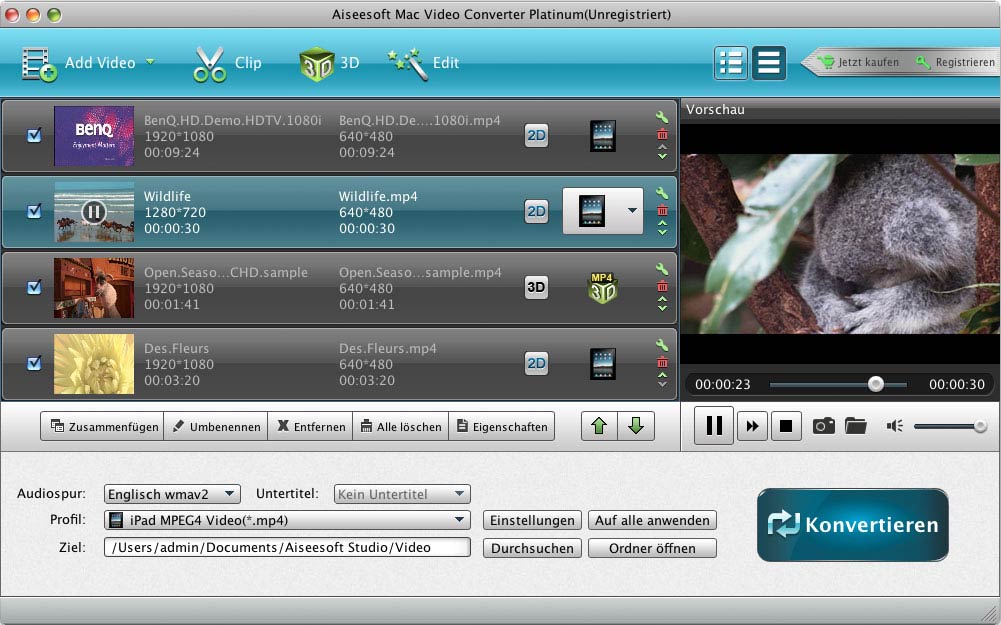Uncheck the Des.Fleurs video checkbox
Screen dimensions: 1001x625
[x=34, y=363]
